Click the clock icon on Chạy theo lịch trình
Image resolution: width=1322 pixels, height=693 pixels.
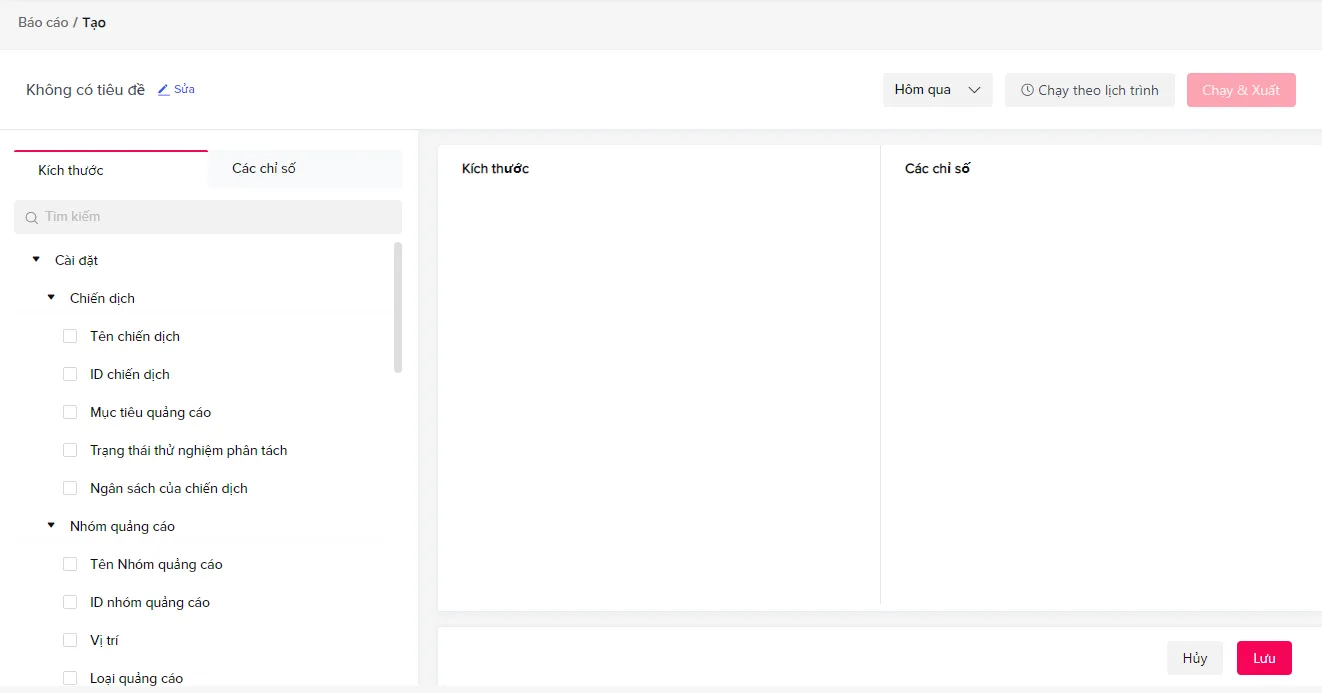(1027, 90)
